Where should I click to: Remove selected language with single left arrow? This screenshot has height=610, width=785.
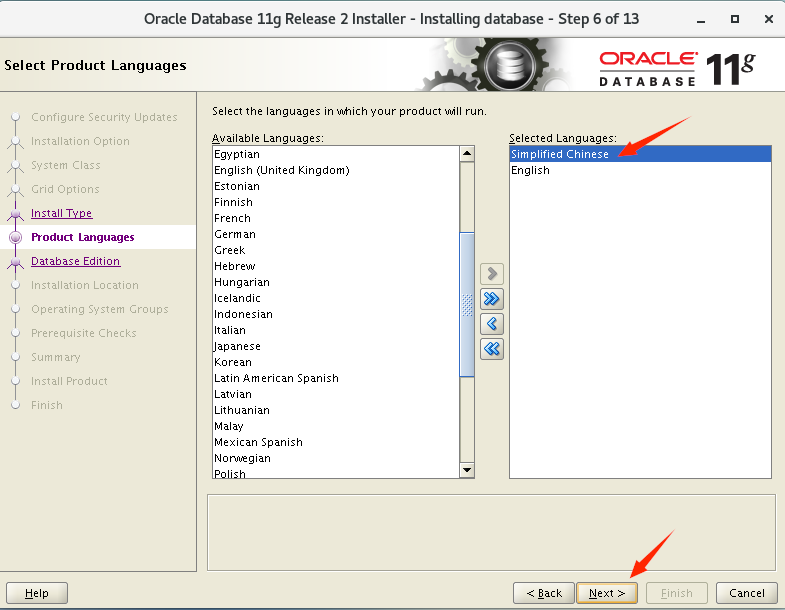[x=492, y=324]
